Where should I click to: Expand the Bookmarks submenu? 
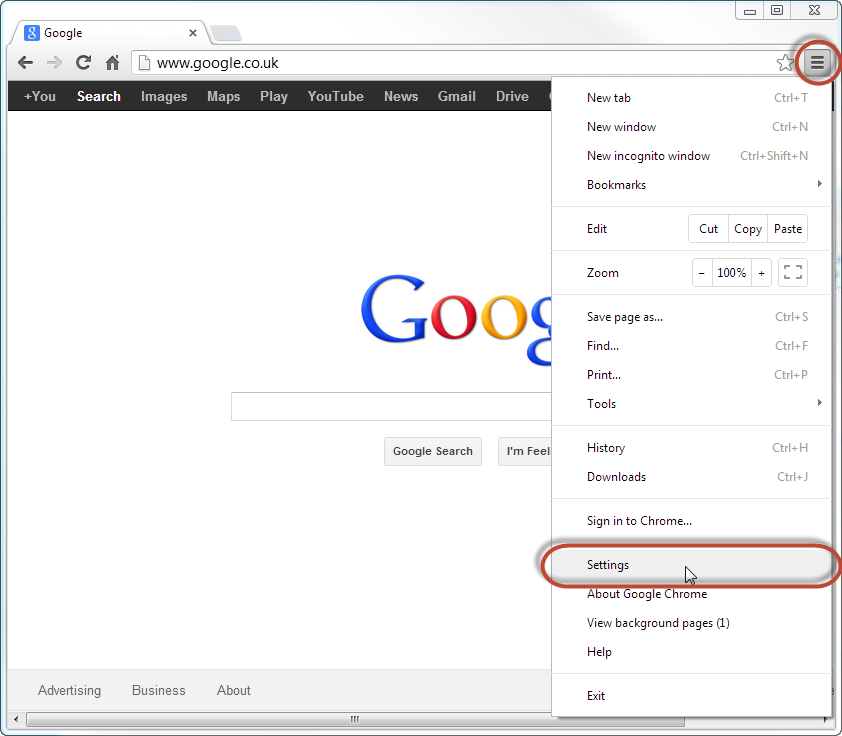click(691, 185)
